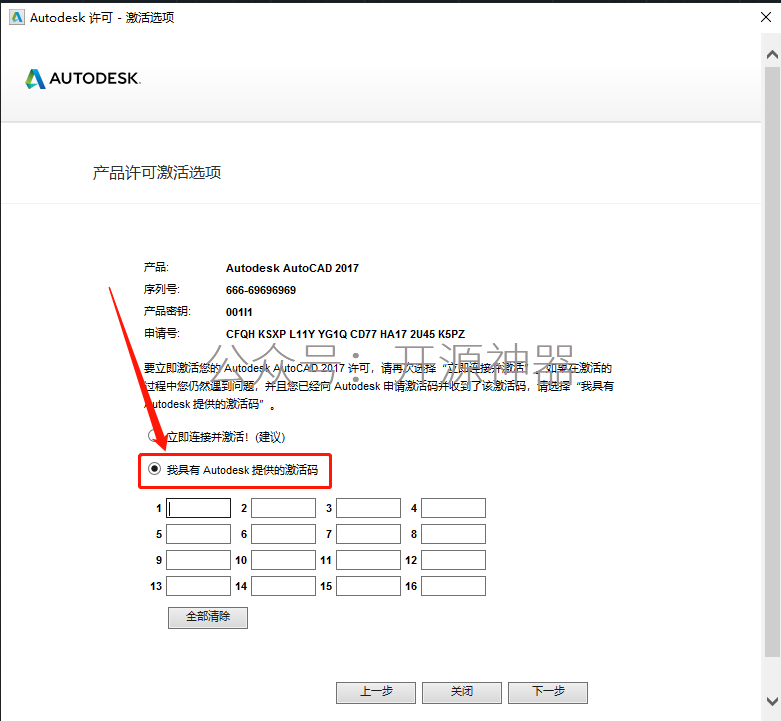The height and width of the screenshot is (721, 781).
Task: Click activation code field 9
Action: (198, 560)
